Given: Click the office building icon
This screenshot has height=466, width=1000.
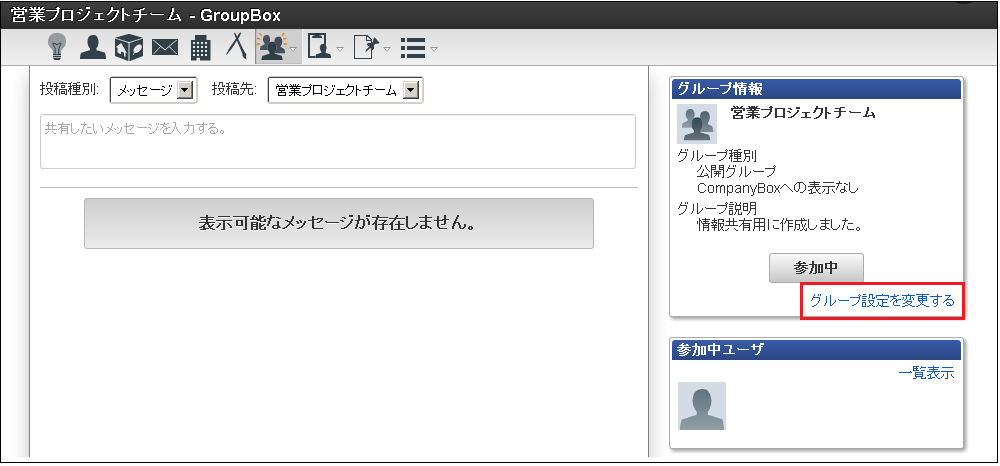Looking at the screenshot, I should 201,48.
